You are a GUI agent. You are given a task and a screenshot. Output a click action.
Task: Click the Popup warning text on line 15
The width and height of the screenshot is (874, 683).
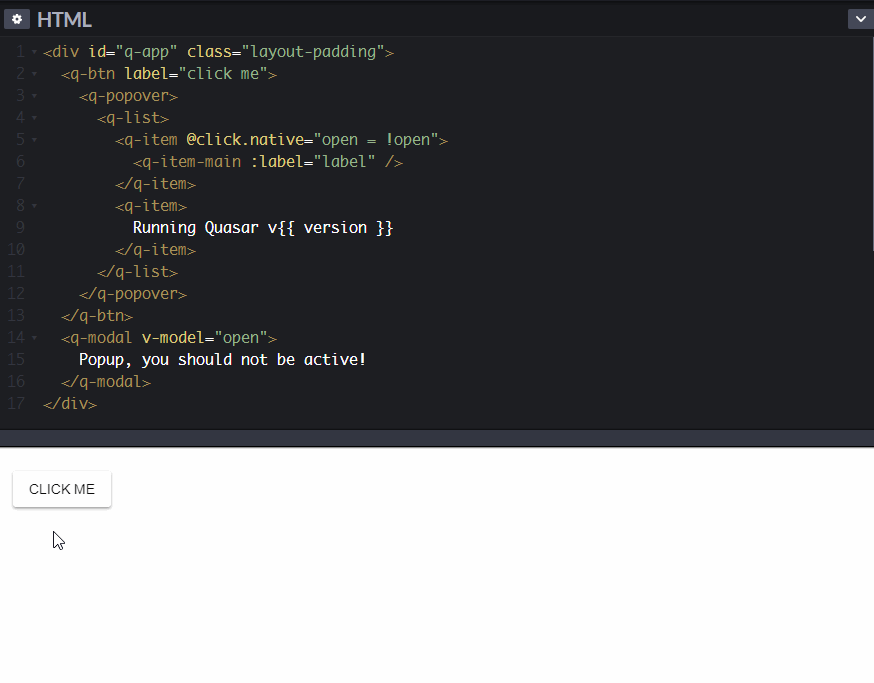pos(222,359)
